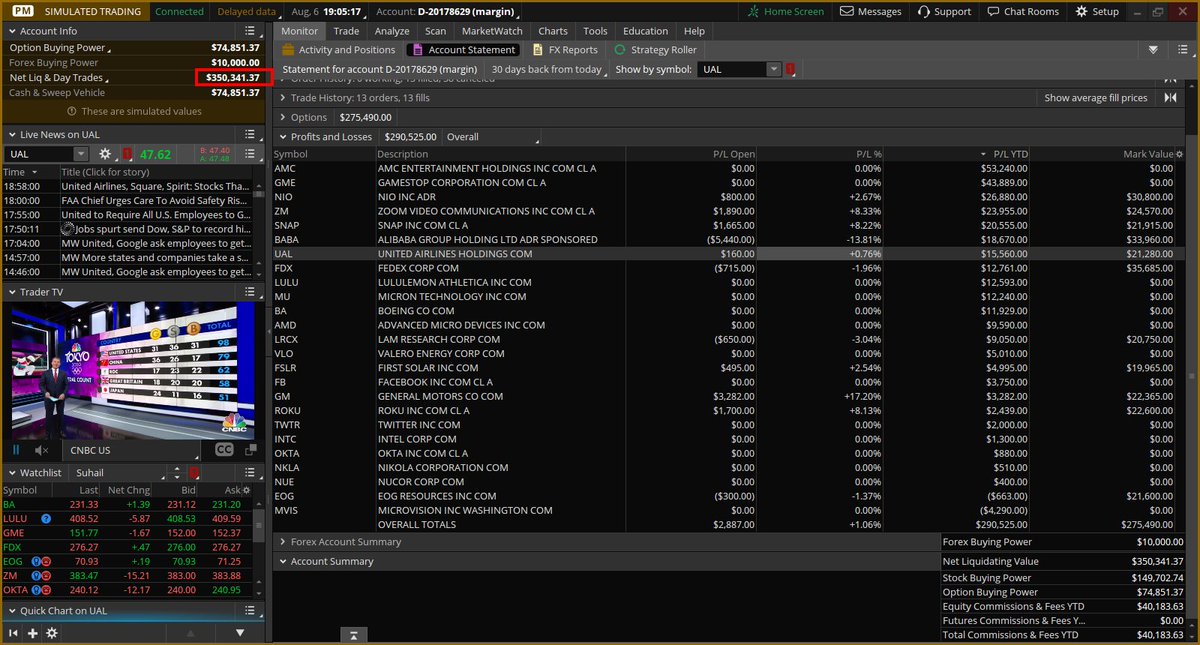The image size is (1200, 645).
Task: Switch to the Scan tab
Action: [x=435, y=31]
